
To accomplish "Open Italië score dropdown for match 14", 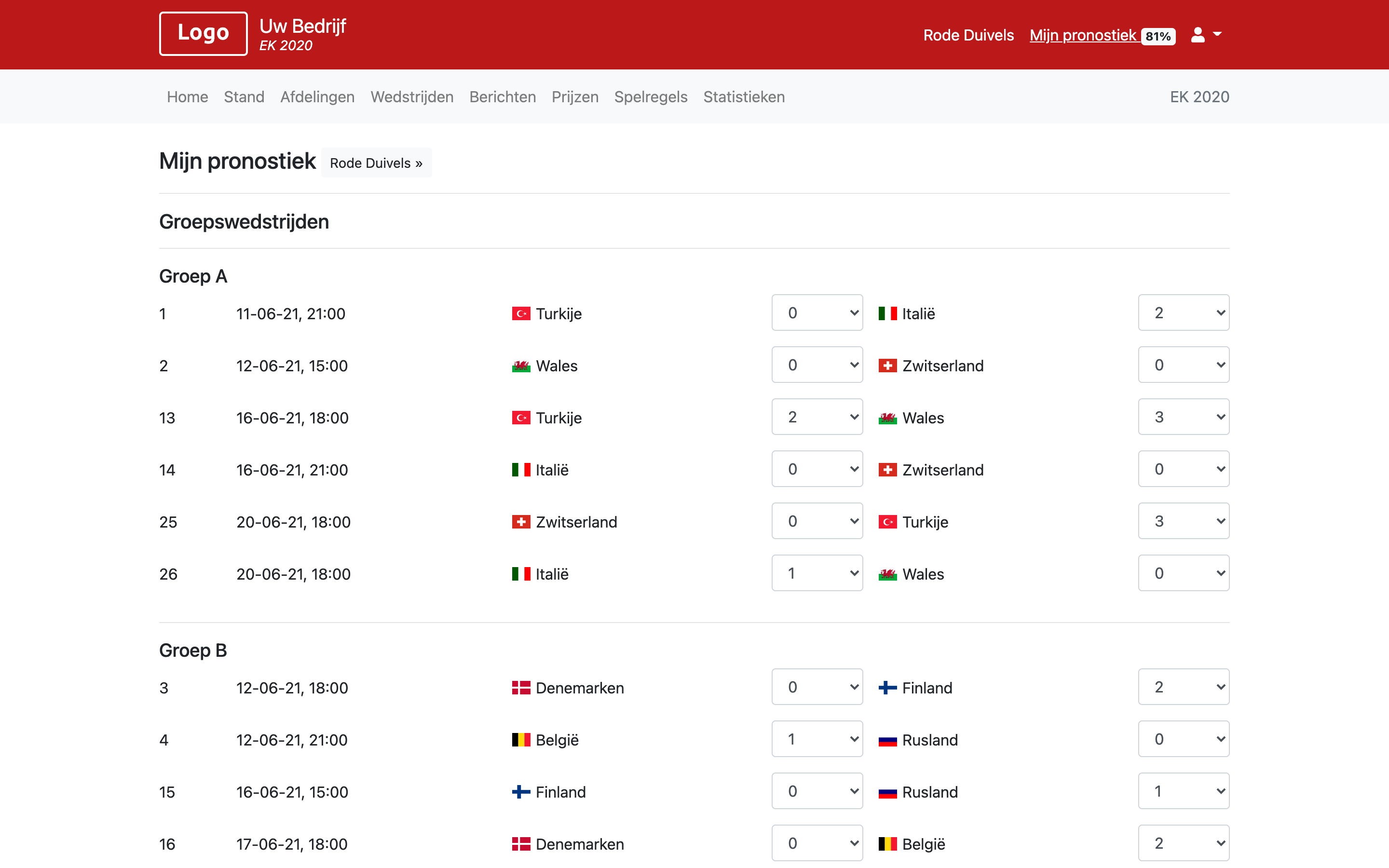I will [x=817, y=469].
